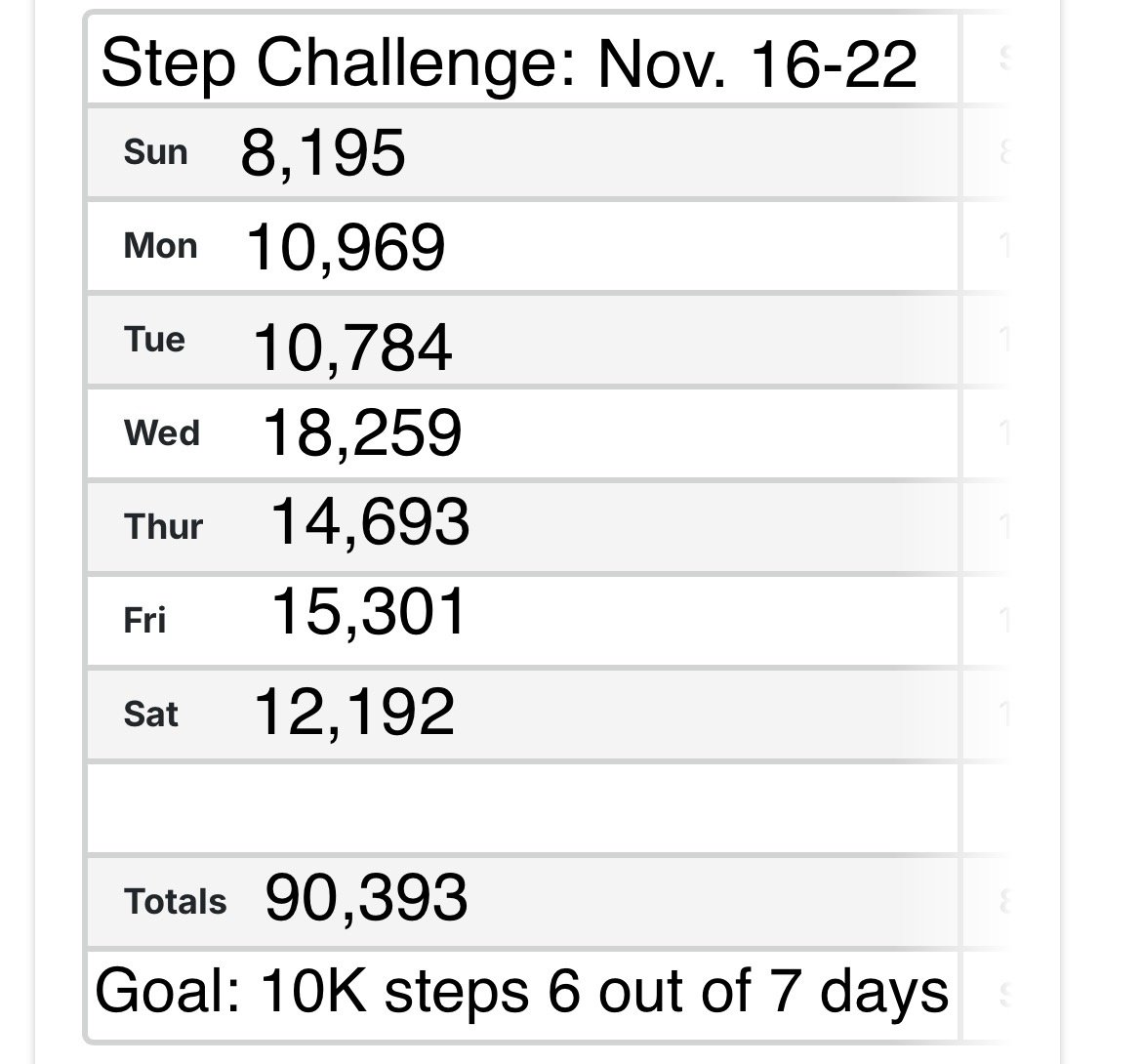Click Wednesday's step count 18,259

coord(362,433)
